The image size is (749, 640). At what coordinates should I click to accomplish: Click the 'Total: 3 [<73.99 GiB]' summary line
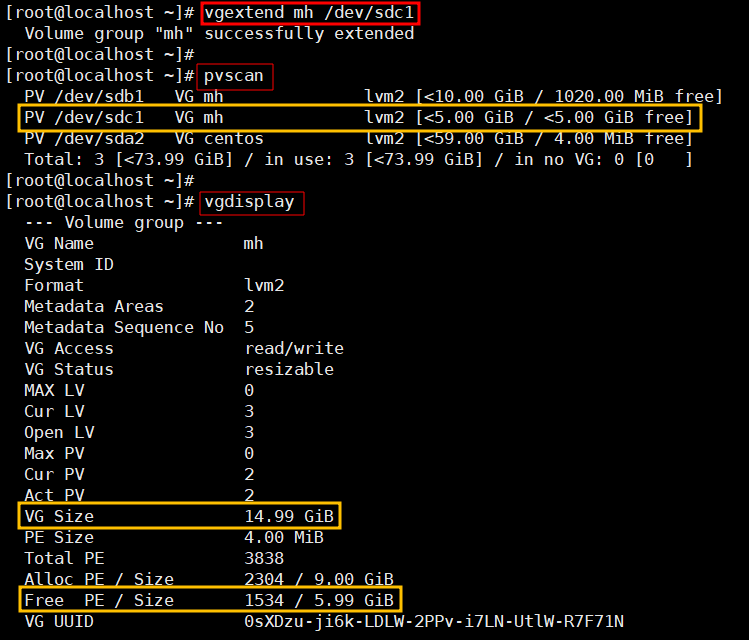click(358, 160)
